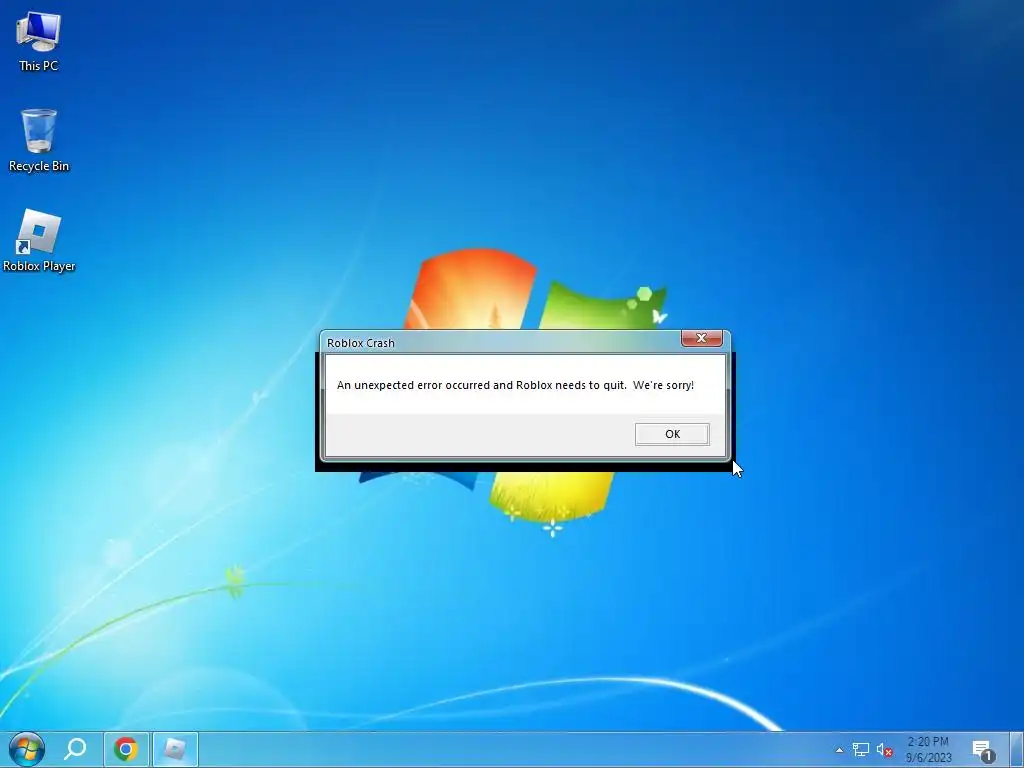Open the Windows Start menu orb
The height and width of the screenshot is (768, 1024).
pos(26,748)
